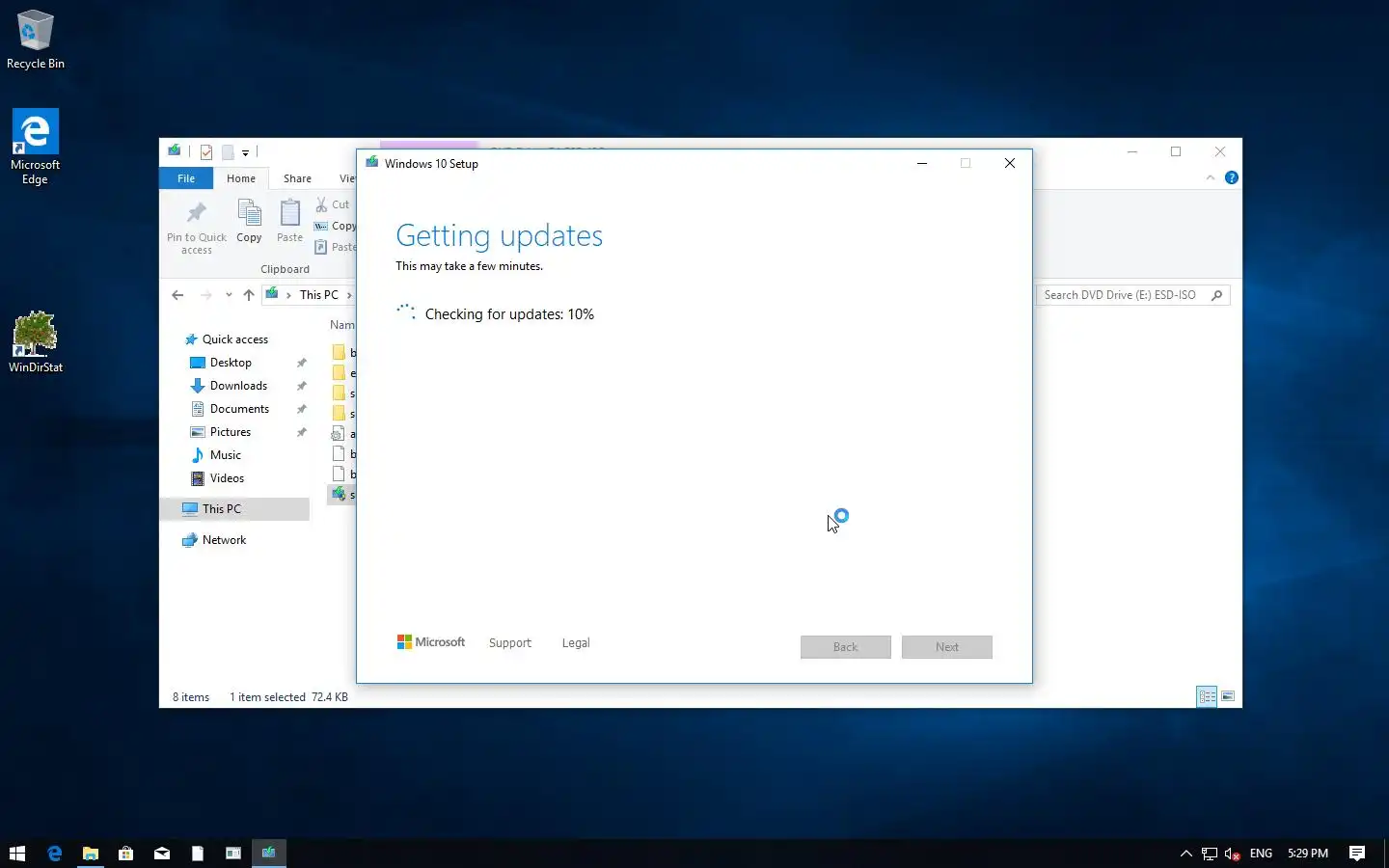Select Videos in navigation pane
The height and width of the screenshot is (868, 1389).
click(x=227, y=478)
